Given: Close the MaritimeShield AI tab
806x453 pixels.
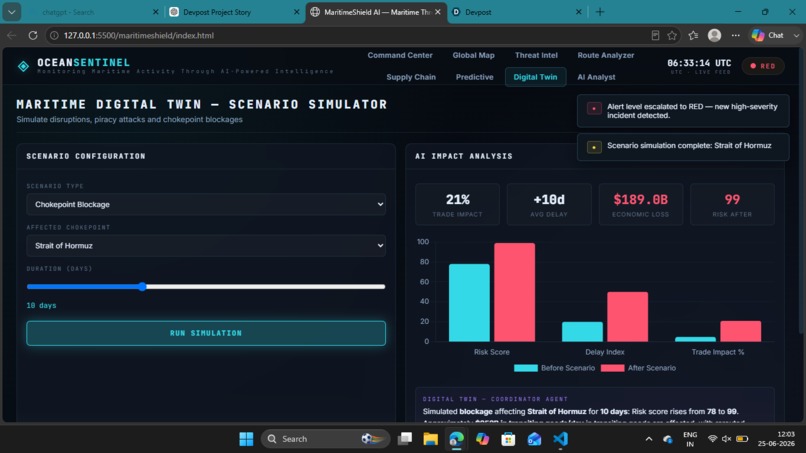Looking at the screenshot, I should pos(437,12).
